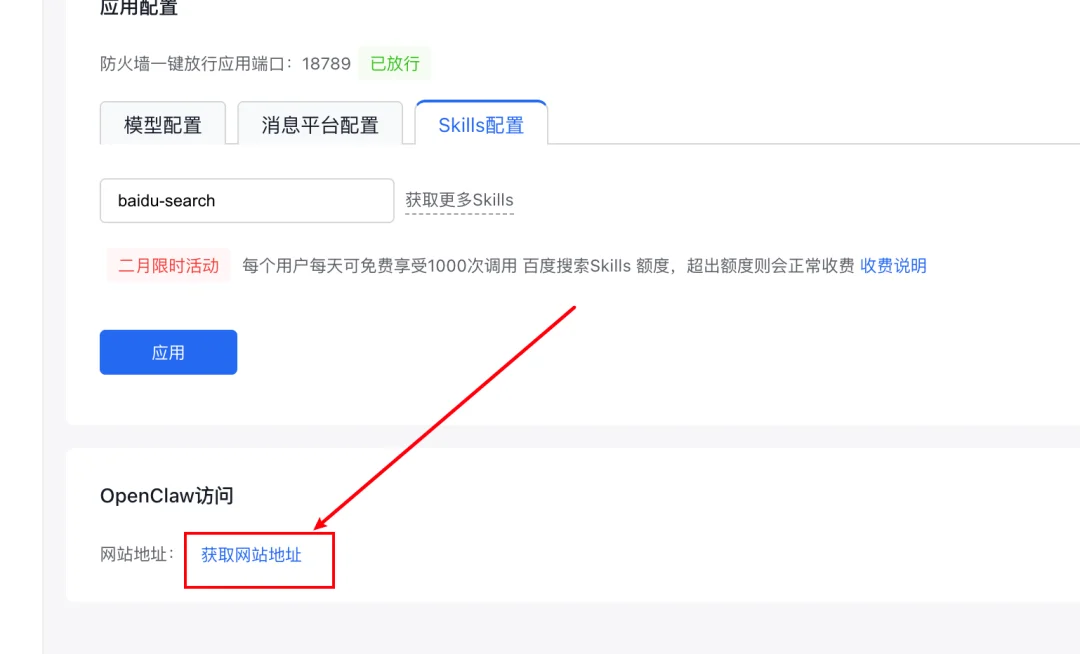Click the green 已放行 status badge
The image size is (1080, 654).
tap(394, 62)
